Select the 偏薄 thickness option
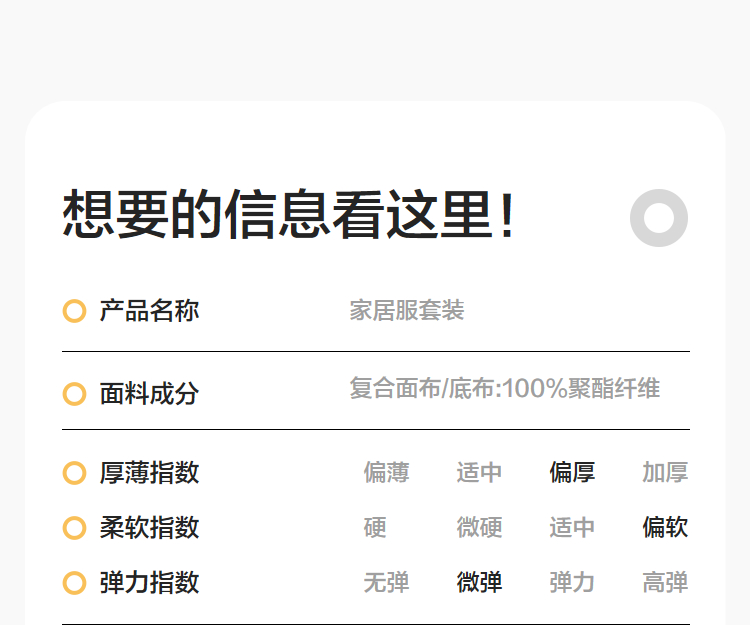This screenshot has height=625, width=750. (386, 472)
